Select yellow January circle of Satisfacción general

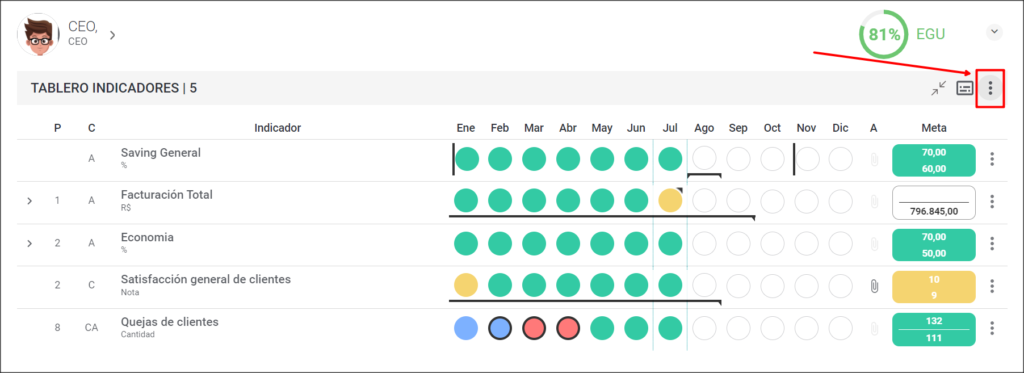click(x=466, y=285)
